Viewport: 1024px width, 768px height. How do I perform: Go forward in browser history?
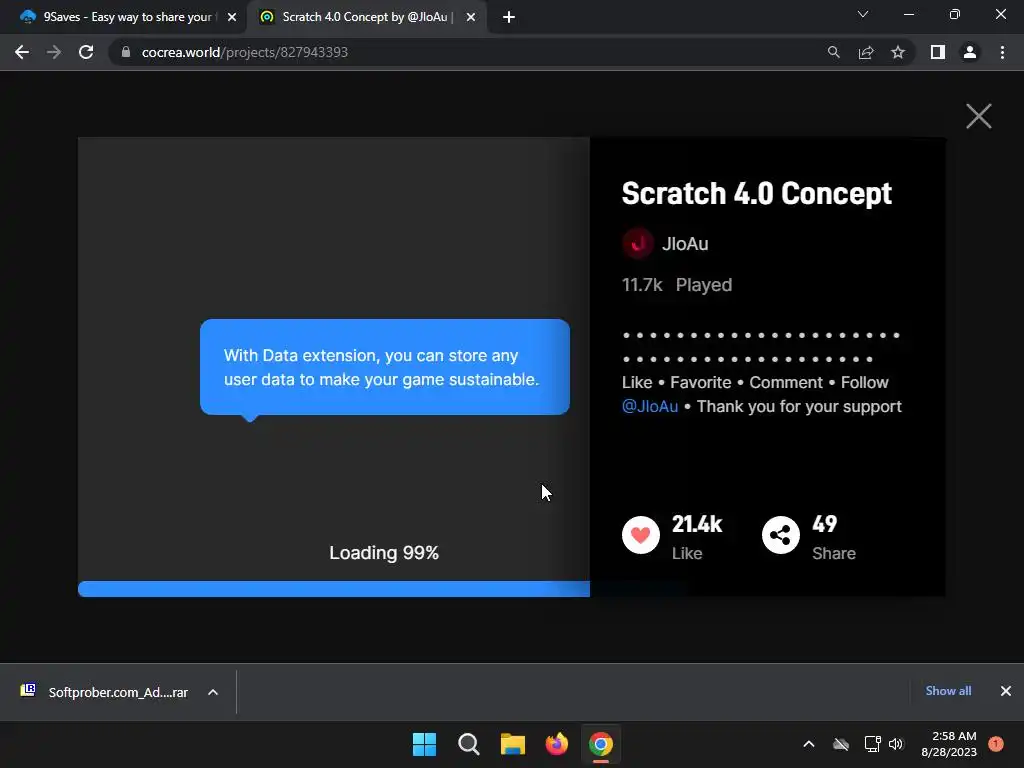click(x=54, y=52)
